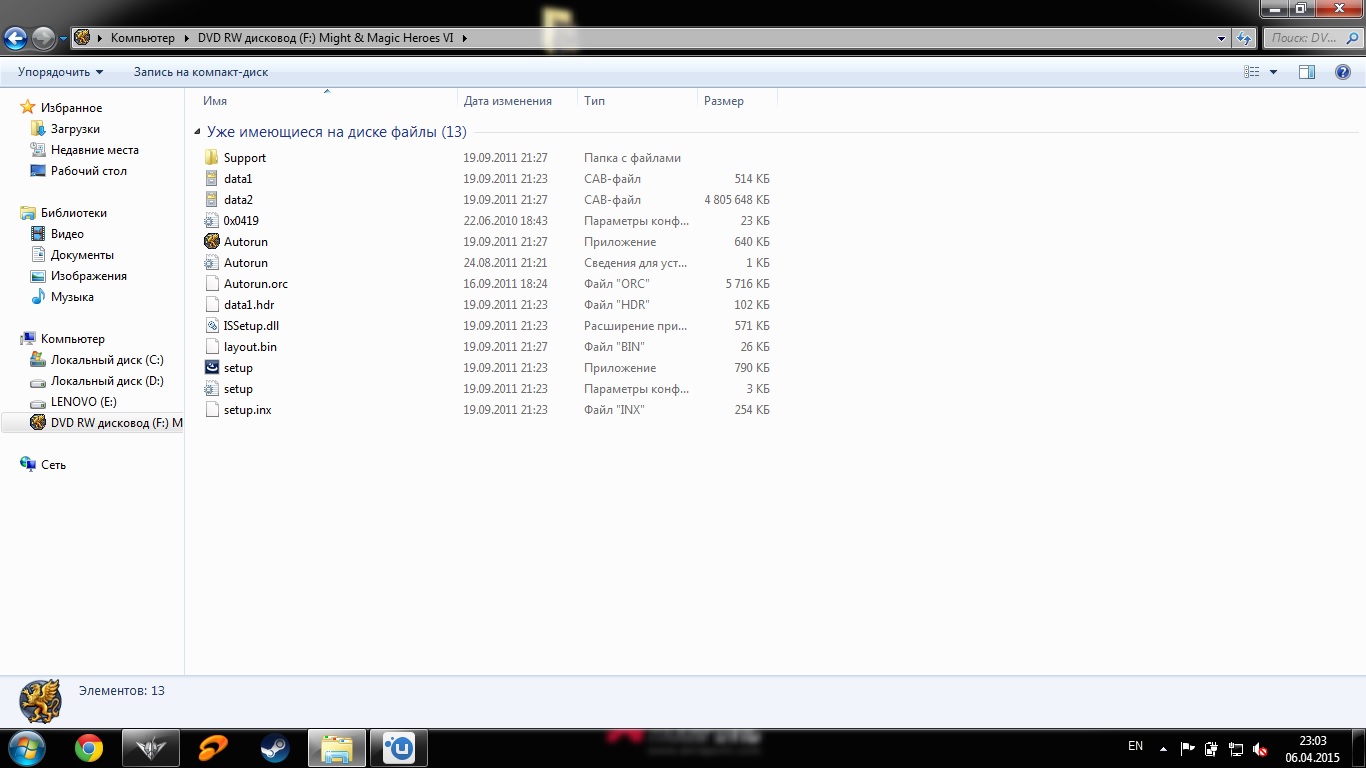Sort by the Тип column header

click(594, 101)
